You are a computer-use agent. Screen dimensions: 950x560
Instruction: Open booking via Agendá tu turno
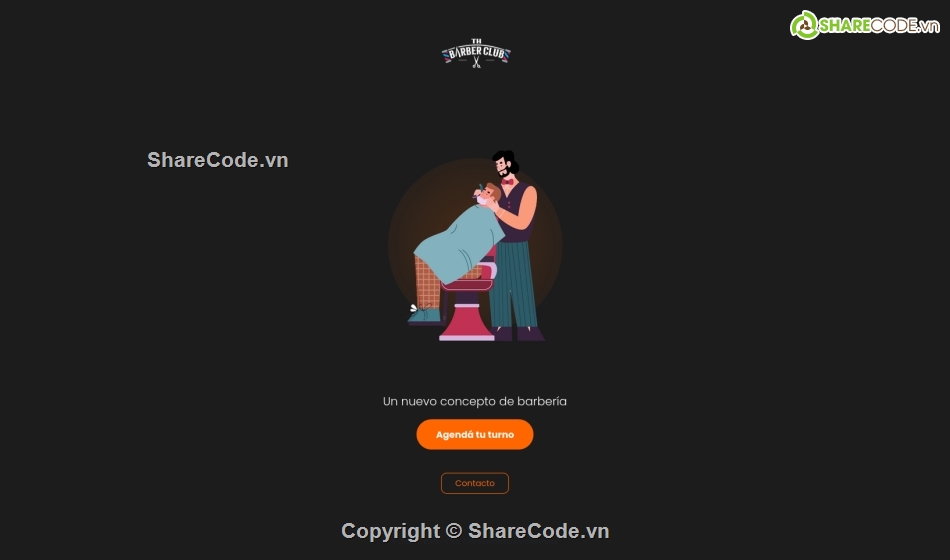click(475, 435)
